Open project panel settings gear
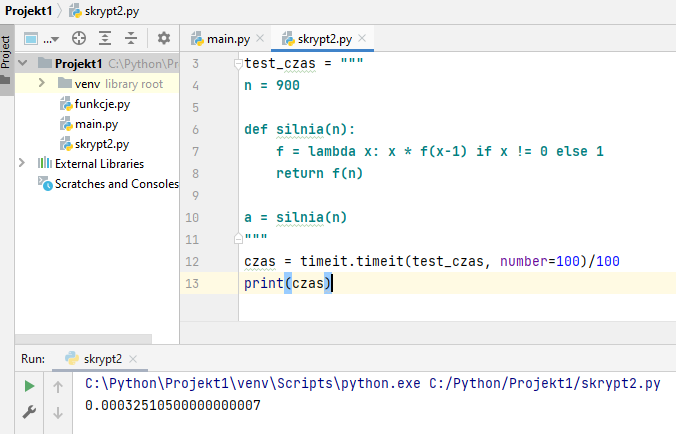This screenshot has width=676, height=434. click(x=164, y=39)
